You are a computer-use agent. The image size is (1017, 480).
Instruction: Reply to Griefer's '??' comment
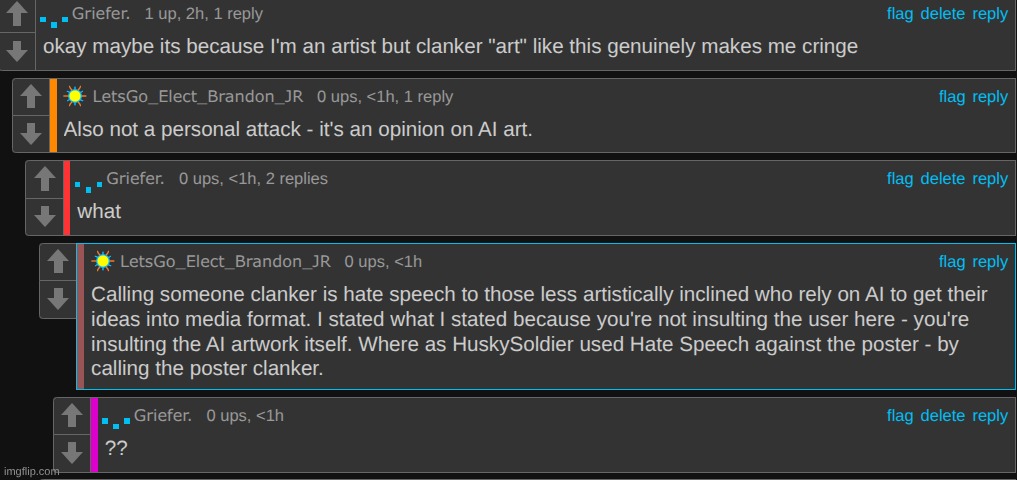(990, 416)
